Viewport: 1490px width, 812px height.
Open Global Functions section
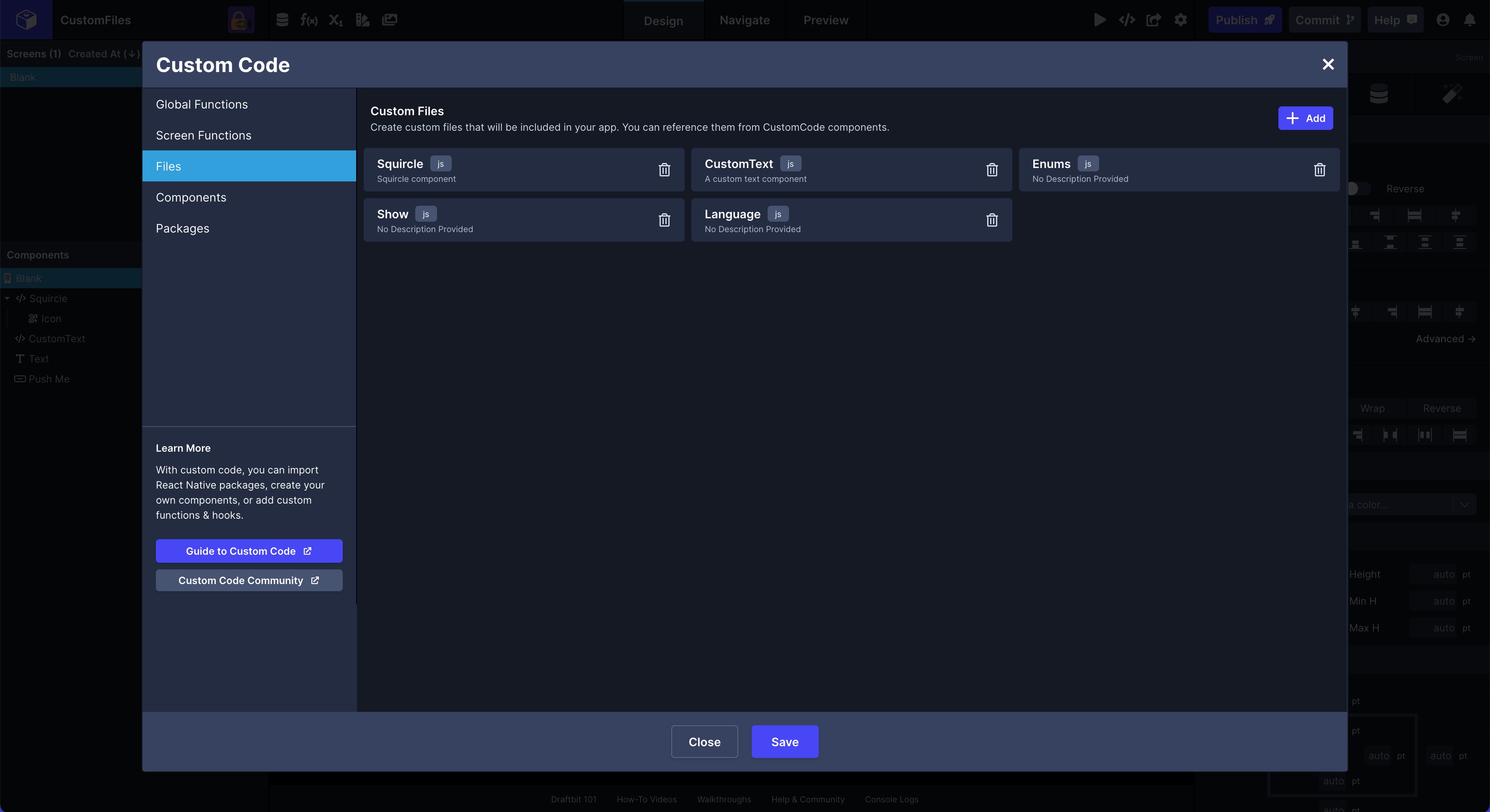[249, 104]
